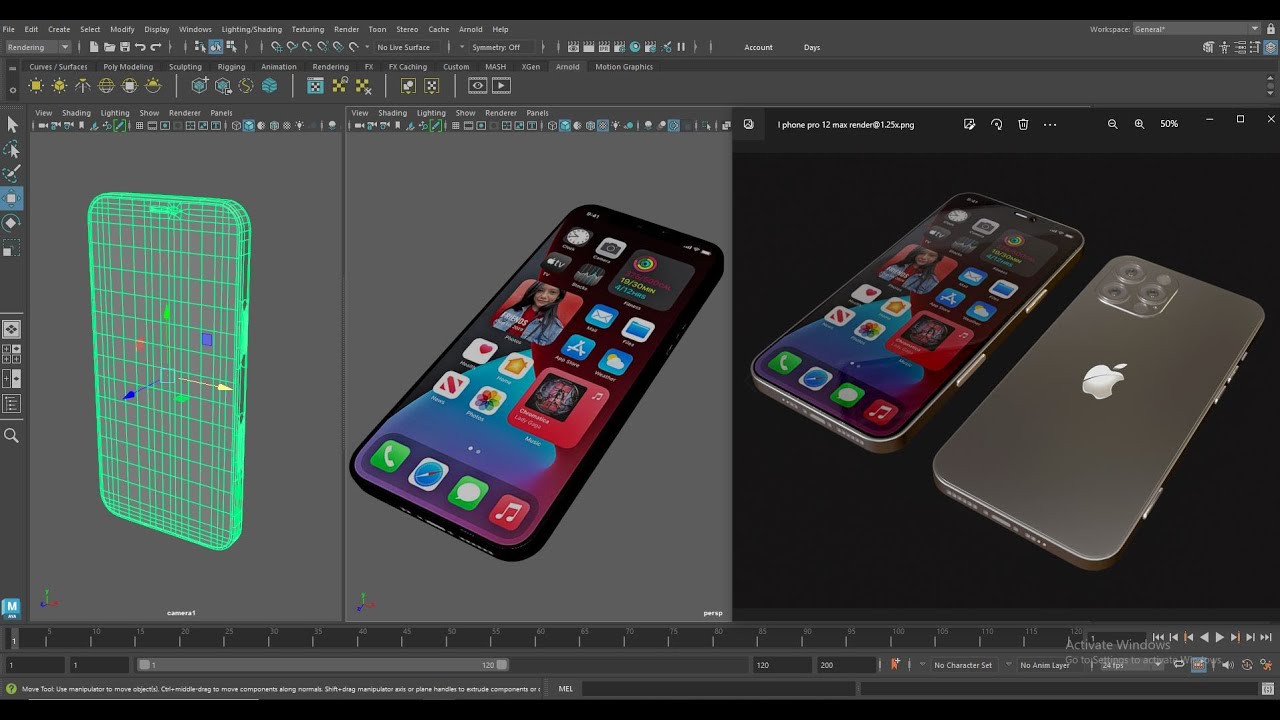This screenshot has height=720, width=1280.
Task: Zoom in on the render image
Action: pos(1139,124)
